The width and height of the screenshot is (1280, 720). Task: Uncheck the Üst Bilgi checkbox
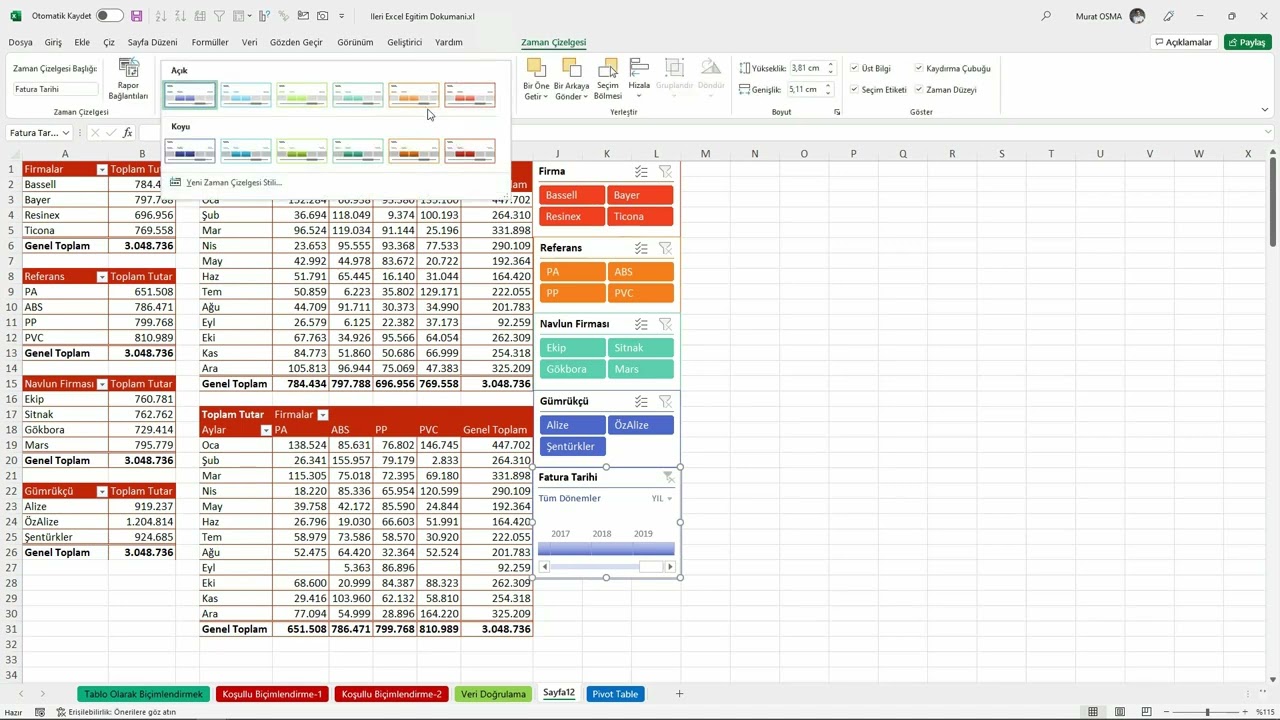coord(854,68)
